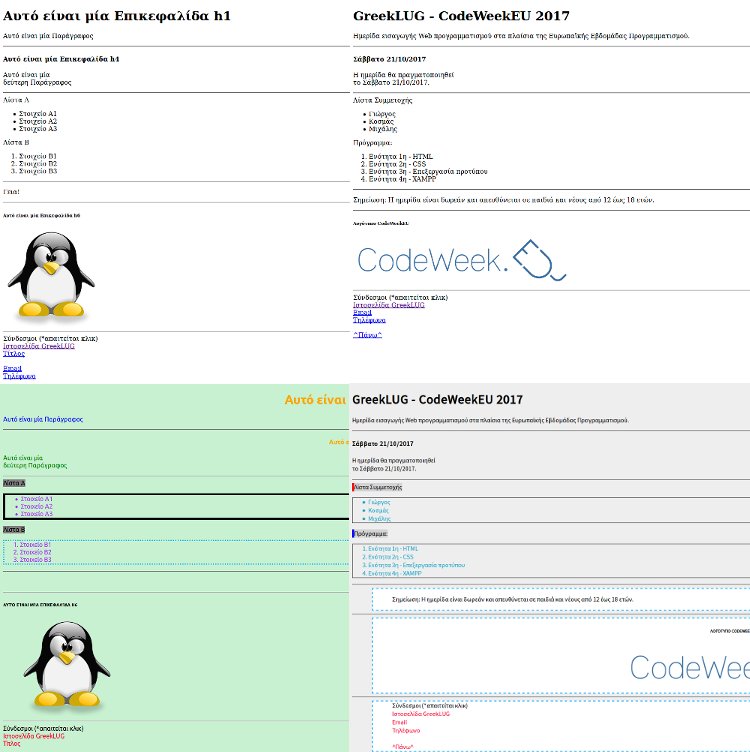Click 'Λίστα Συμμετοχής' label on white page
Screen dimensions: 750x752
(x=382, y=100)
